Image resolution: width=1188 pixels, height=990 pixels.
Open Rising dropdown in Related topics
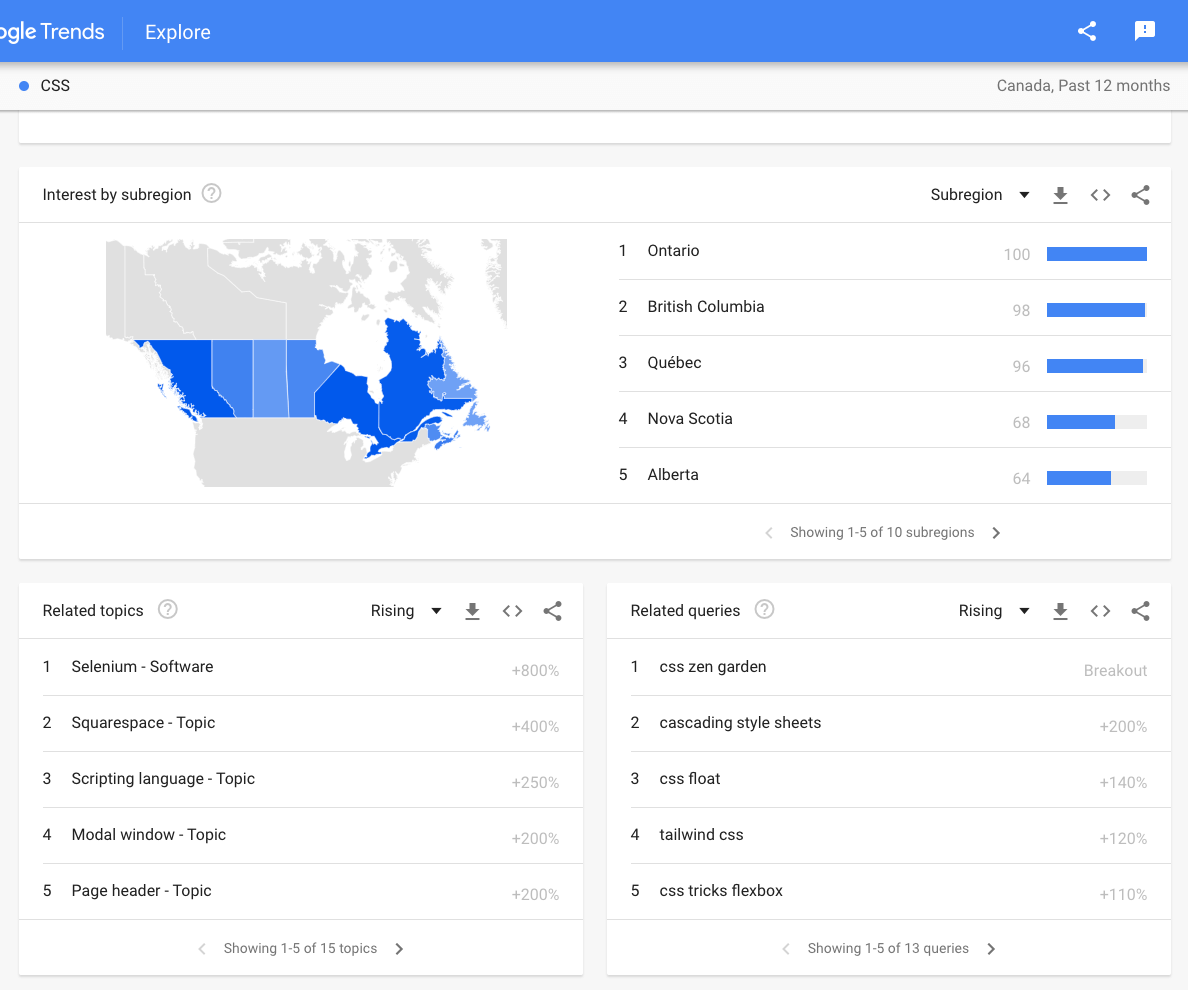tap(405, 611)
